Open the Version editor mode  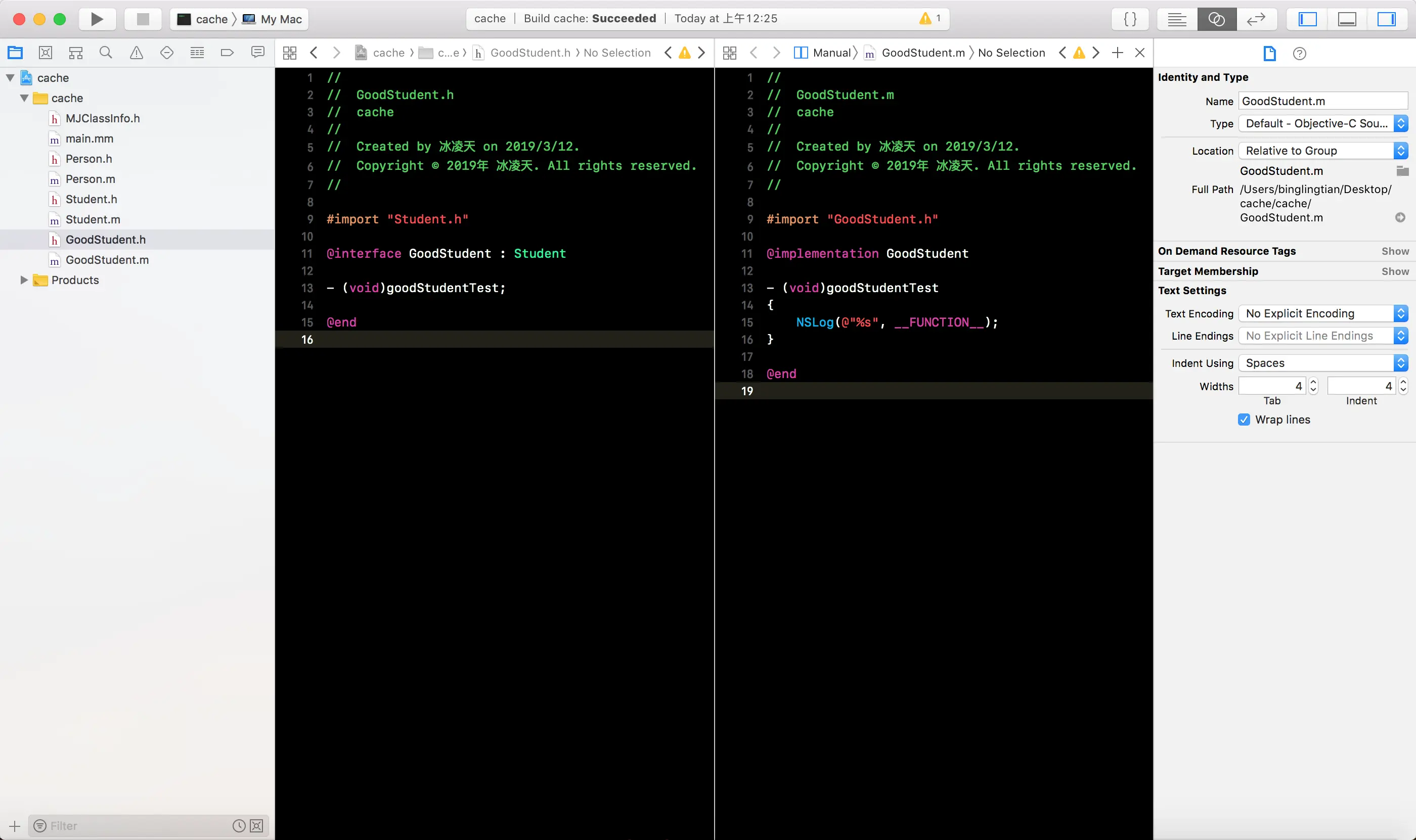tap(1256, 19)
